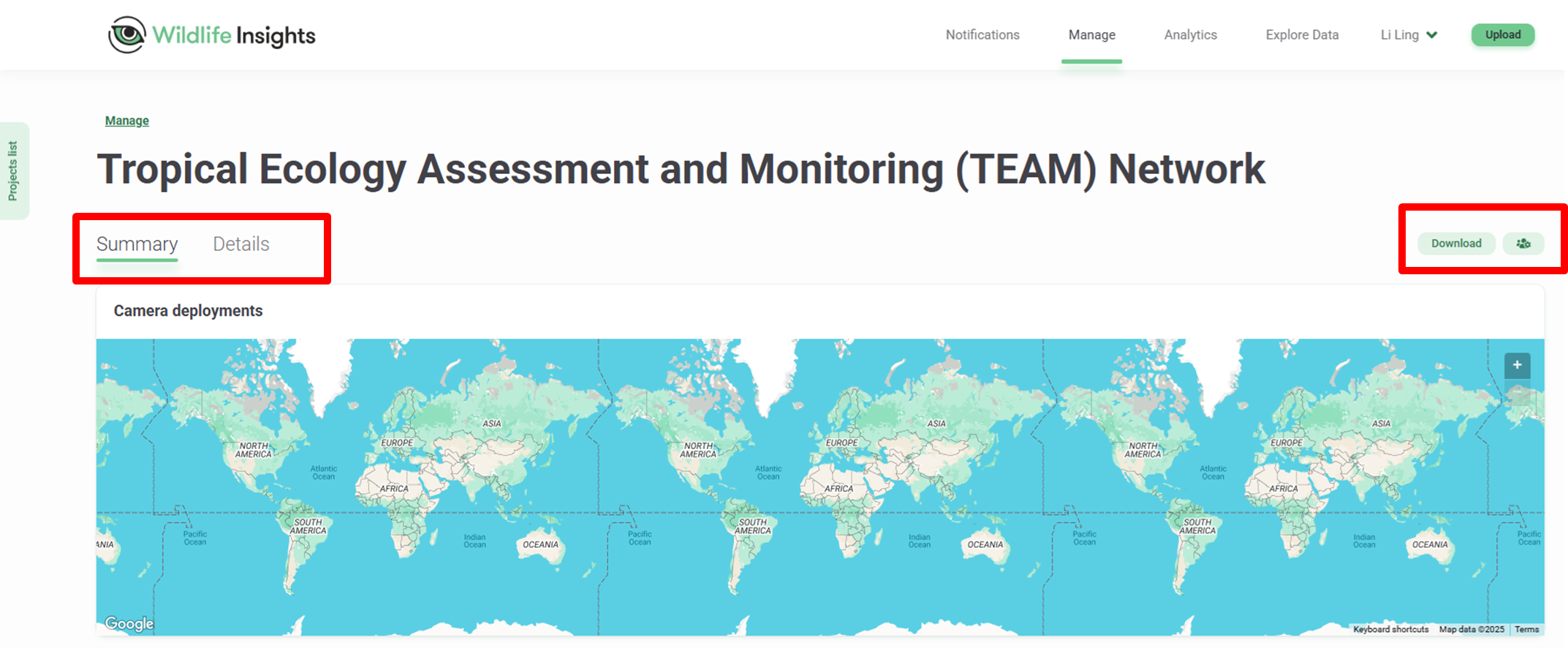
Task: Select the Summary tab
Action: 137,244
